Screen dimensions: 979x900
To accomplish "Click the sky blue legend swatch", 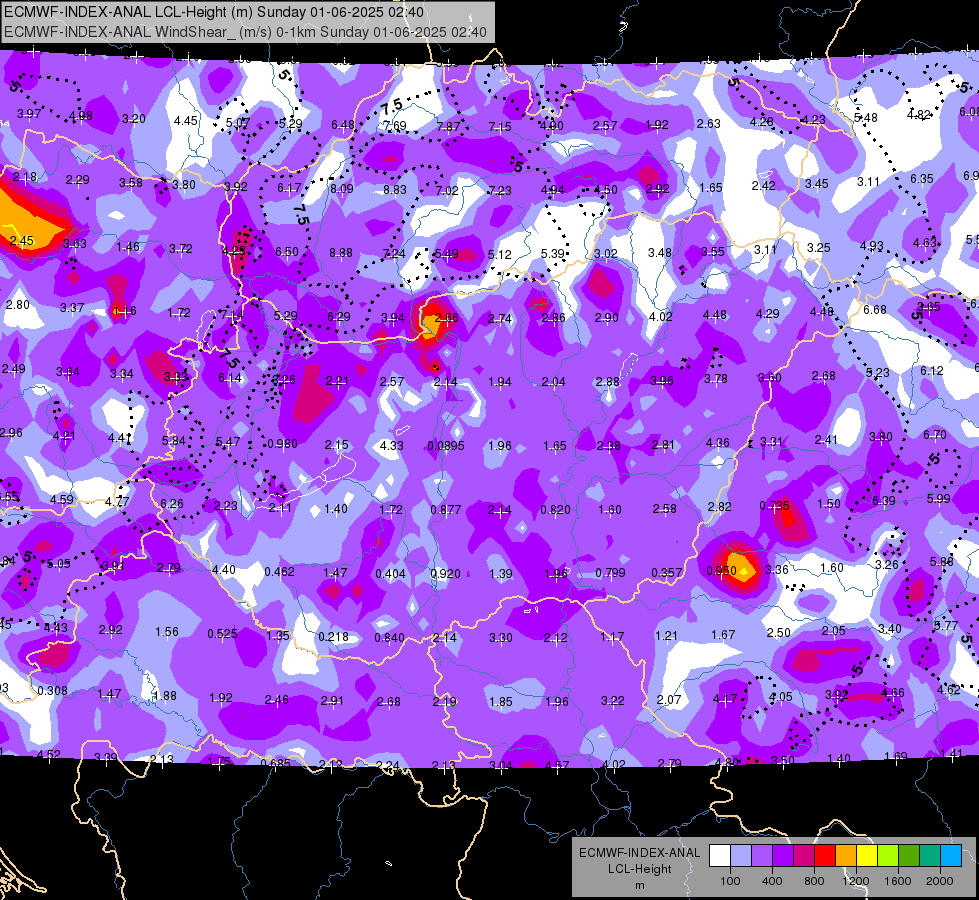I will coord(952,856).
